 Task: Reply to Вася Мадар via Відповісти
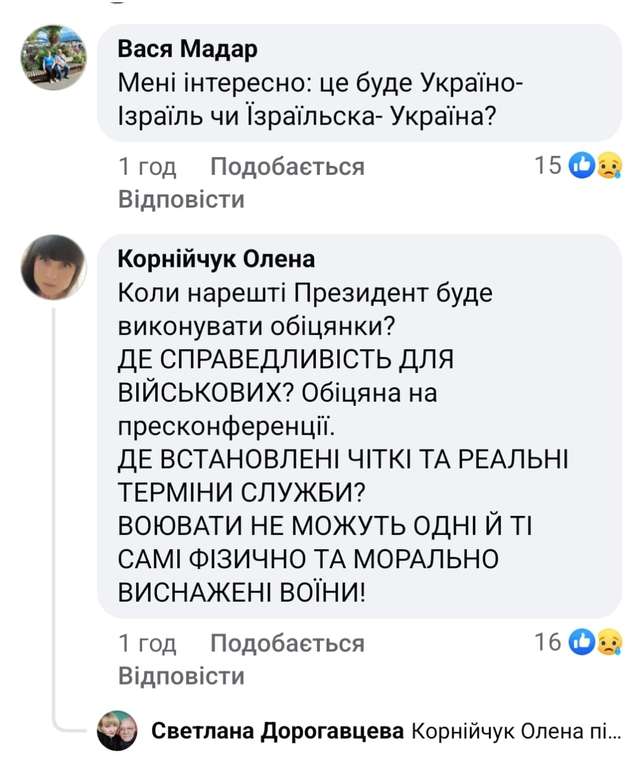pos(181,199)
